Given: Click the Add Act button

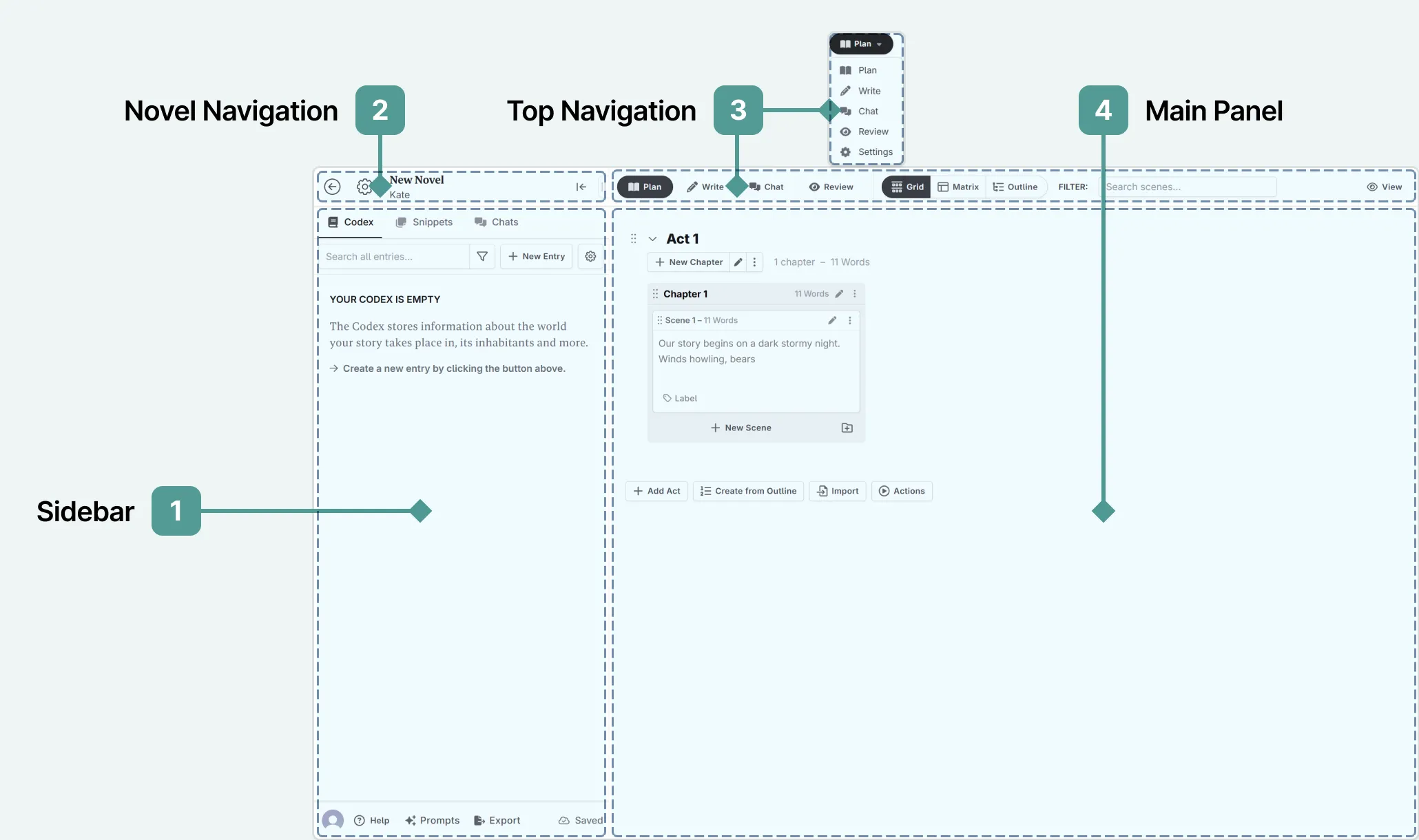Looking at the screenshot, I should 656,491.
